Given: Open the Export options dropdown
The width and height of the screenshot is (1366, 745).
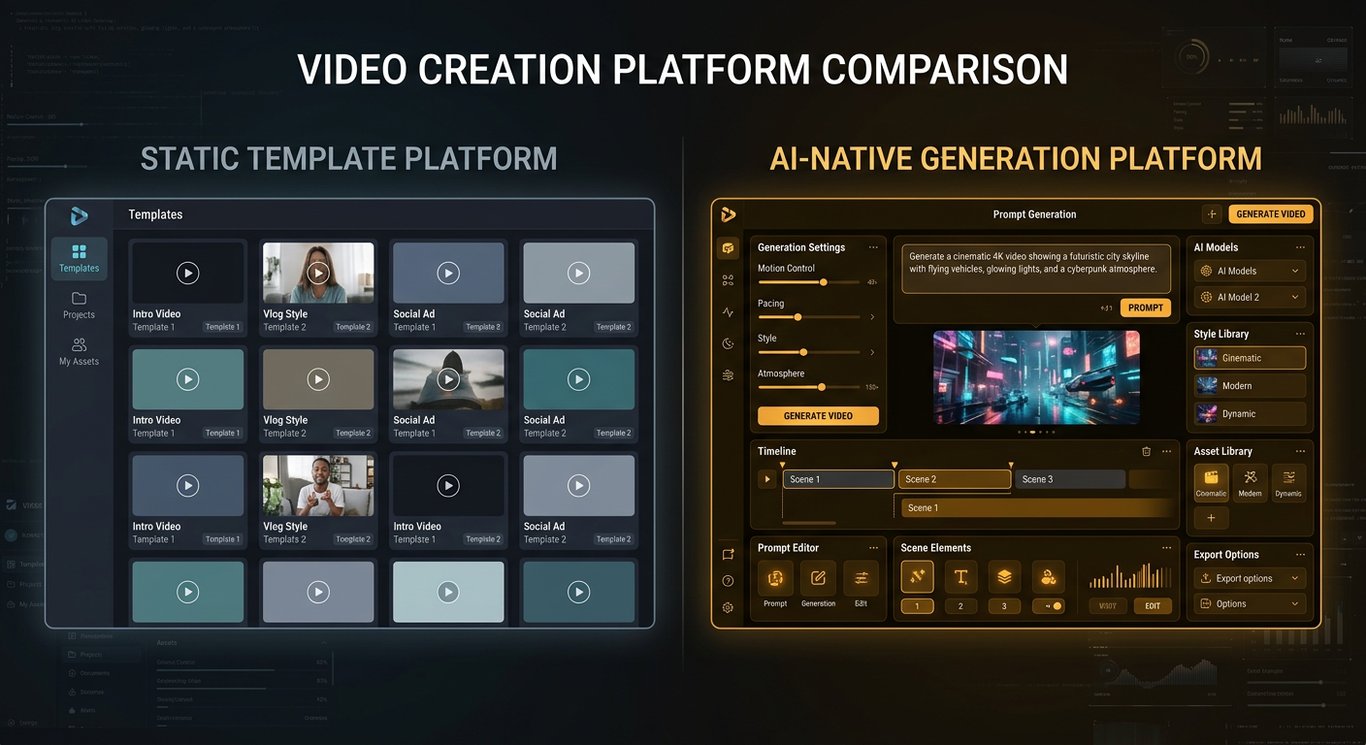Looking at the screenshot, I should (x=1248, y=578).
